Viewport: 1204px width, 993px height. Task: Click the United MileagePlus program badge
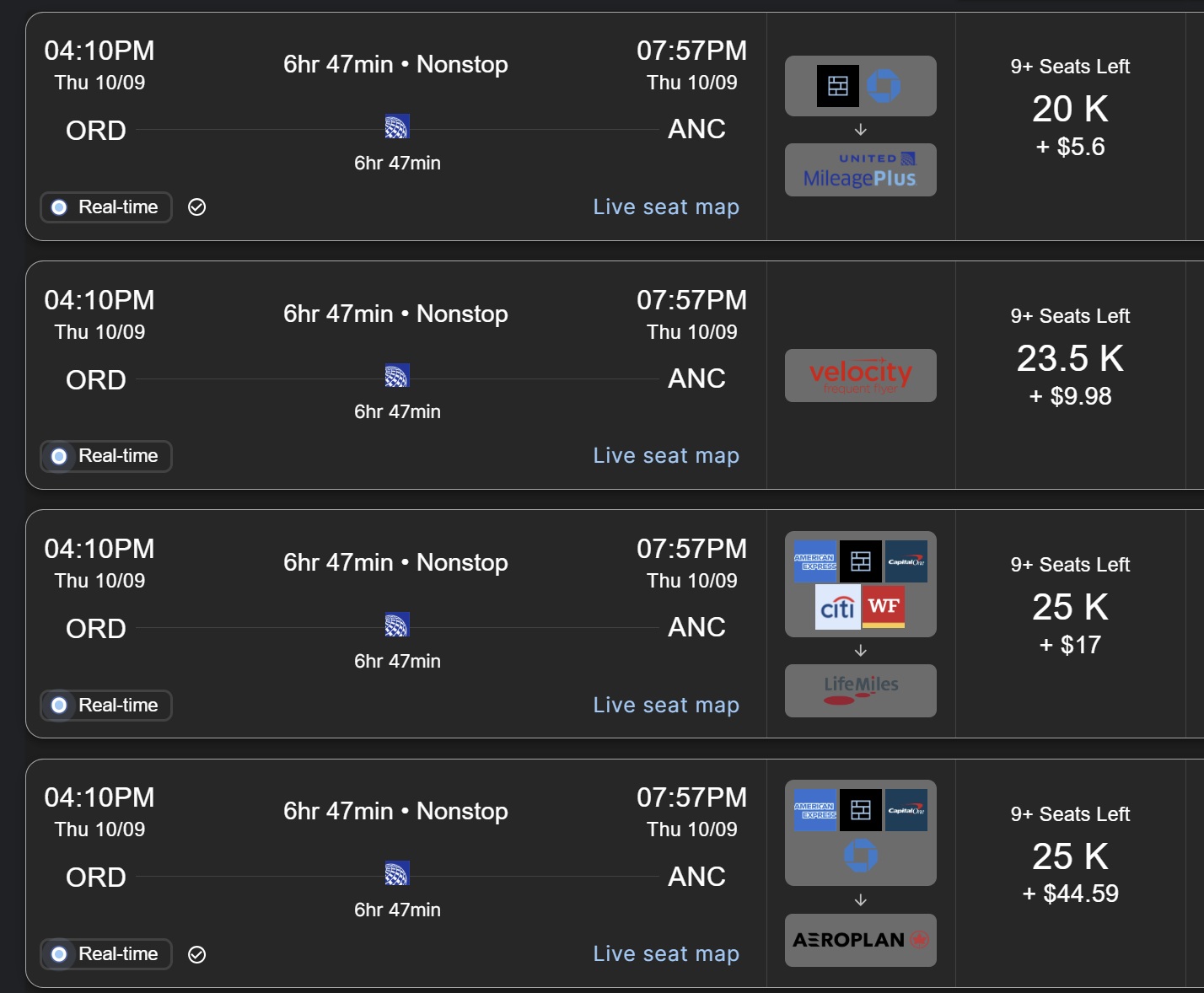860,170
